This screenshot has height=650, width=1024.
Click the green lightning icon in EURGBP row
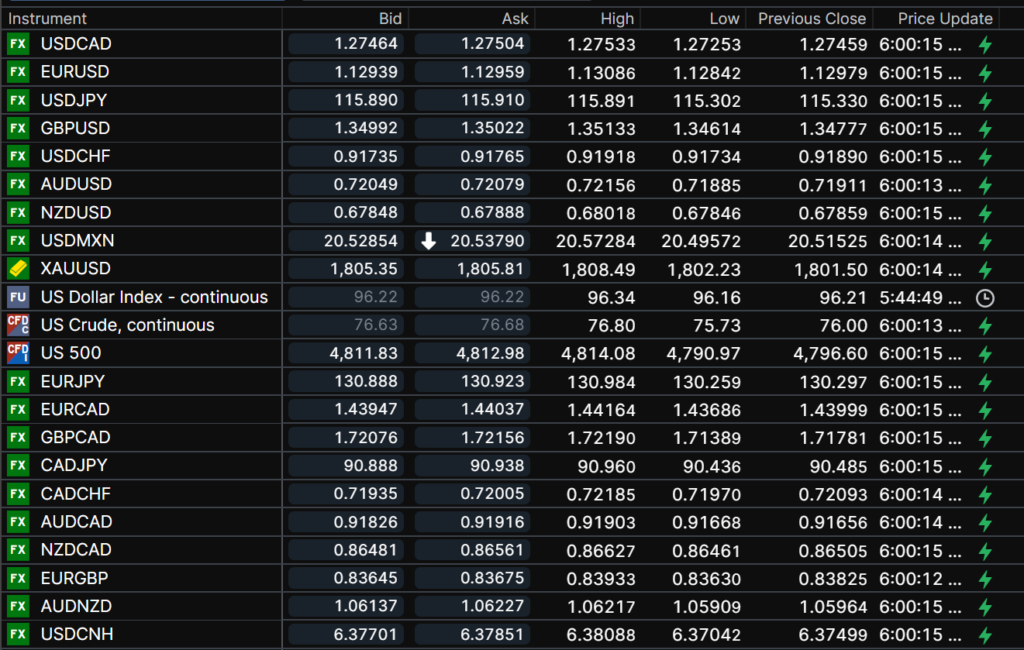[x=984, y=578]
